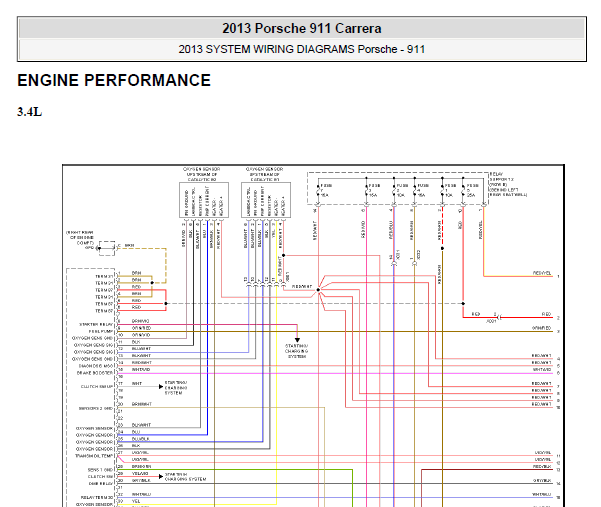
Task: Click the RED/YEL wire label at output 1
Action: pyautogui.click(x=542, y=273)
